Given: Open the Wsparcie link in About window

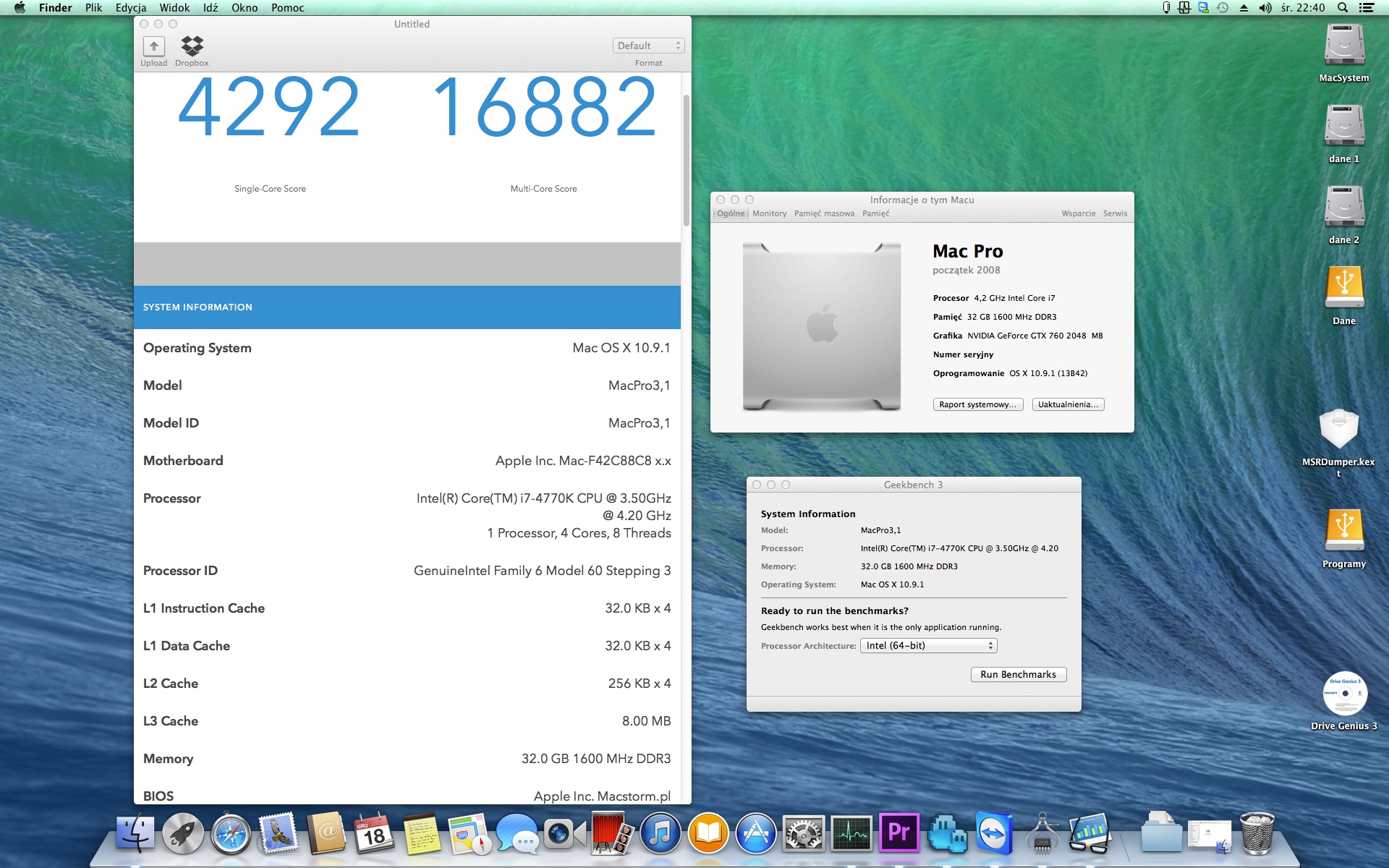Looking at the screenshot, I should [1078, 213].
